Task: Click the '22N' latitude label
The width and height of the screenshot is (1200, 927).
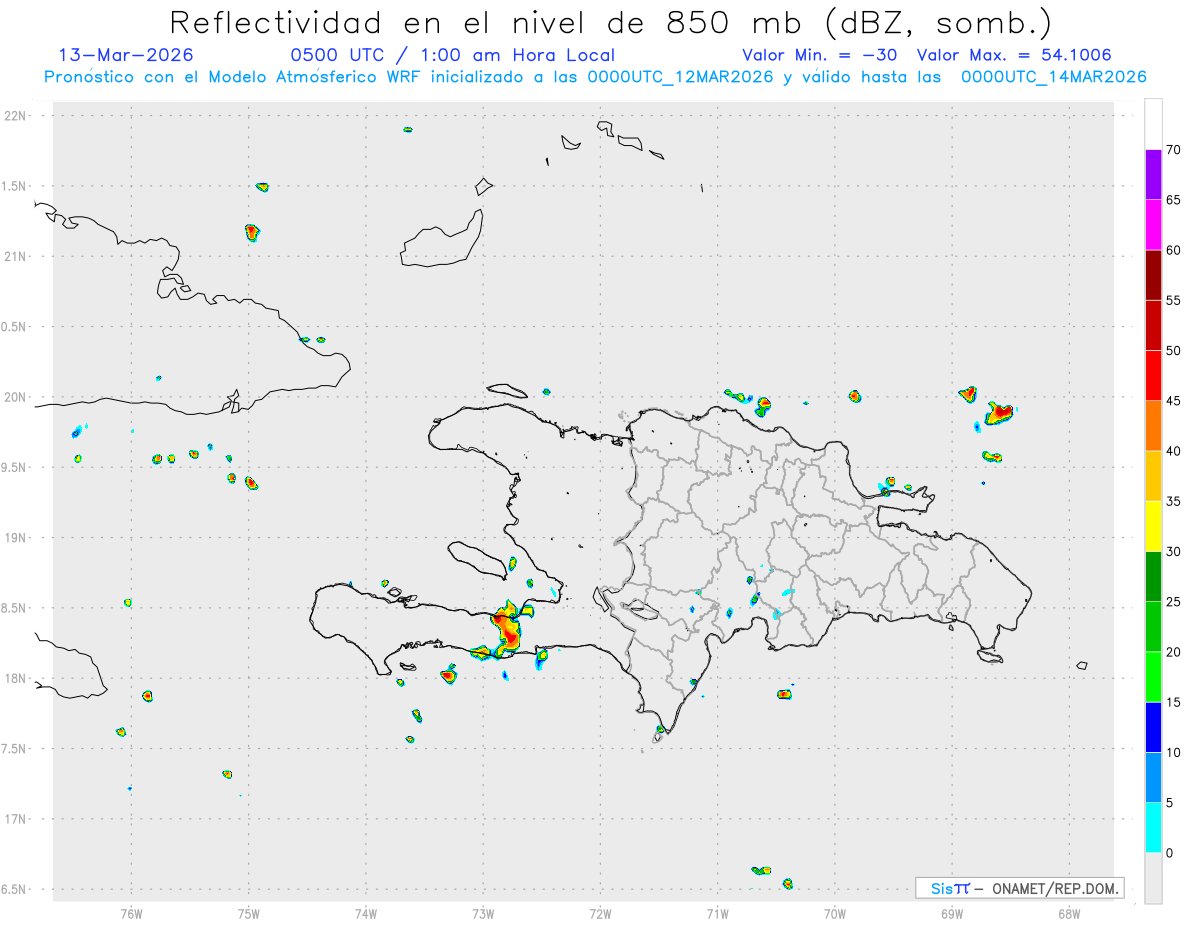Action: click(x=16, y=116)
